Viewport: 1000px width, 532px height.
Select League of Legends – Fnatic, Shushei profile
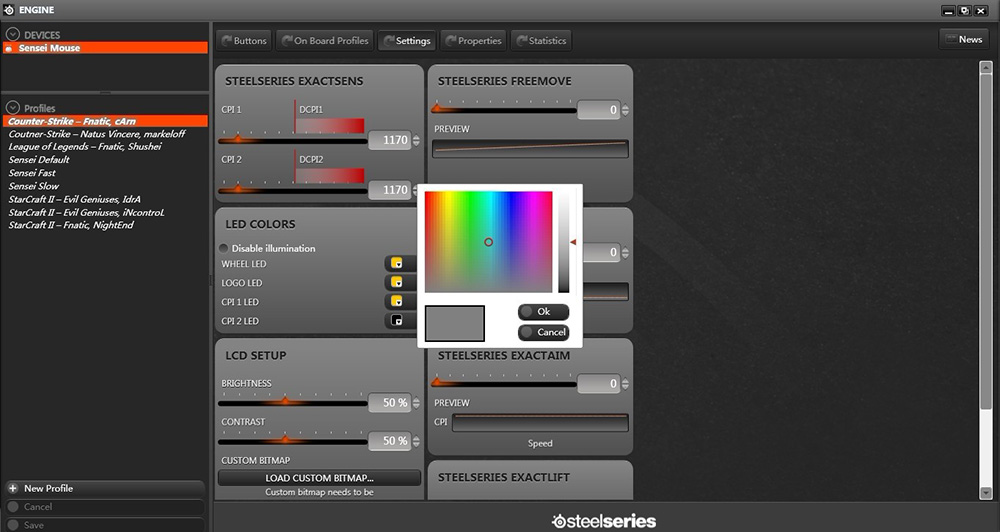[x=85, y=147]
